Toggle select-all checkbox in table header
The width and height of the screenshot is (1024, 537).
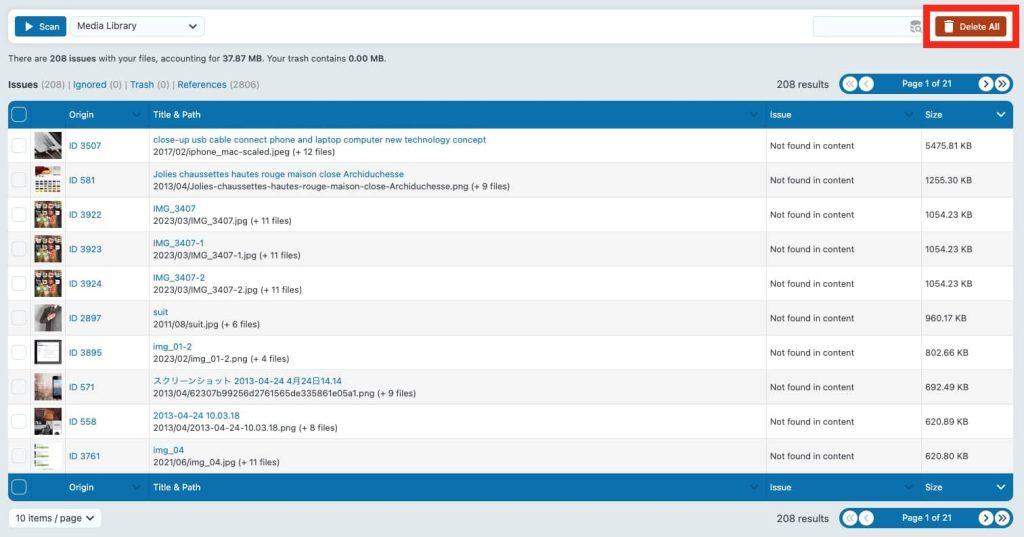19,115
